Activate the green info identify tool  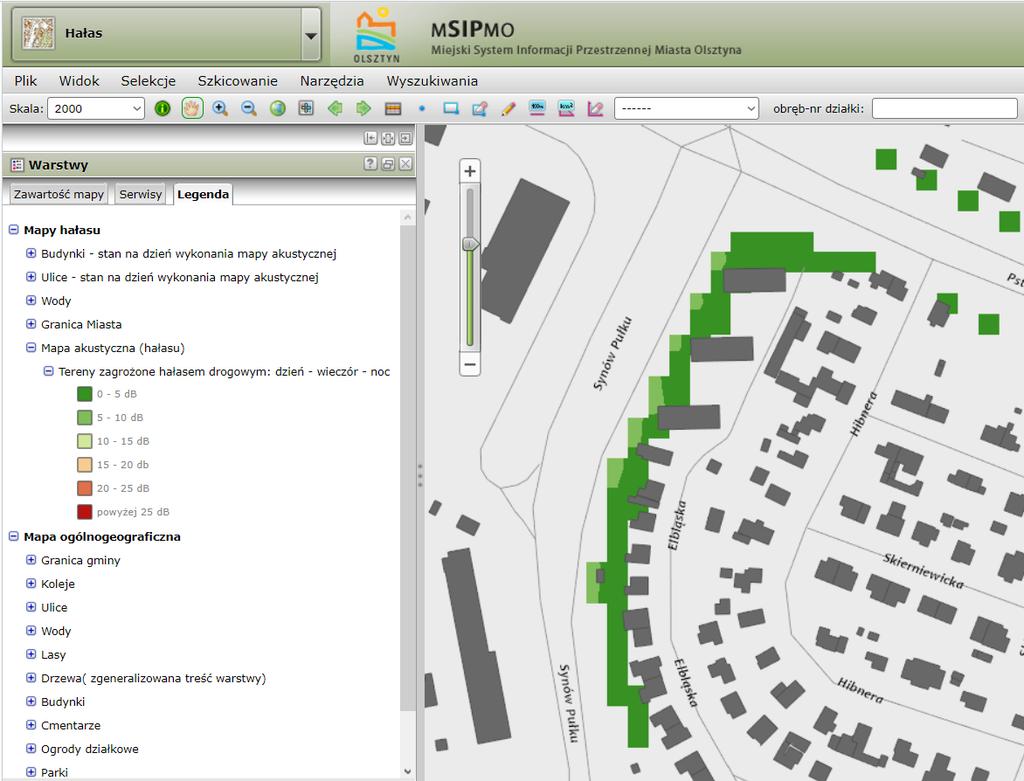163,108
